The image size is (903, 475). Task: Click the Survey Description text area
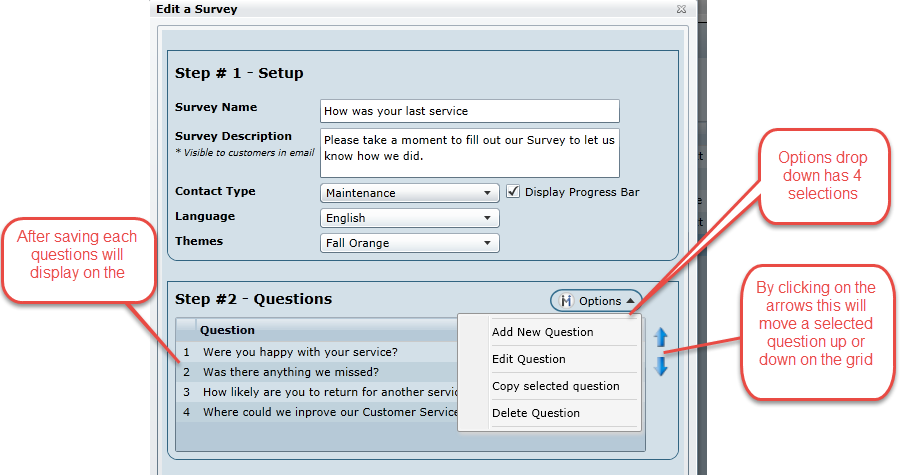tap(469, 151)
